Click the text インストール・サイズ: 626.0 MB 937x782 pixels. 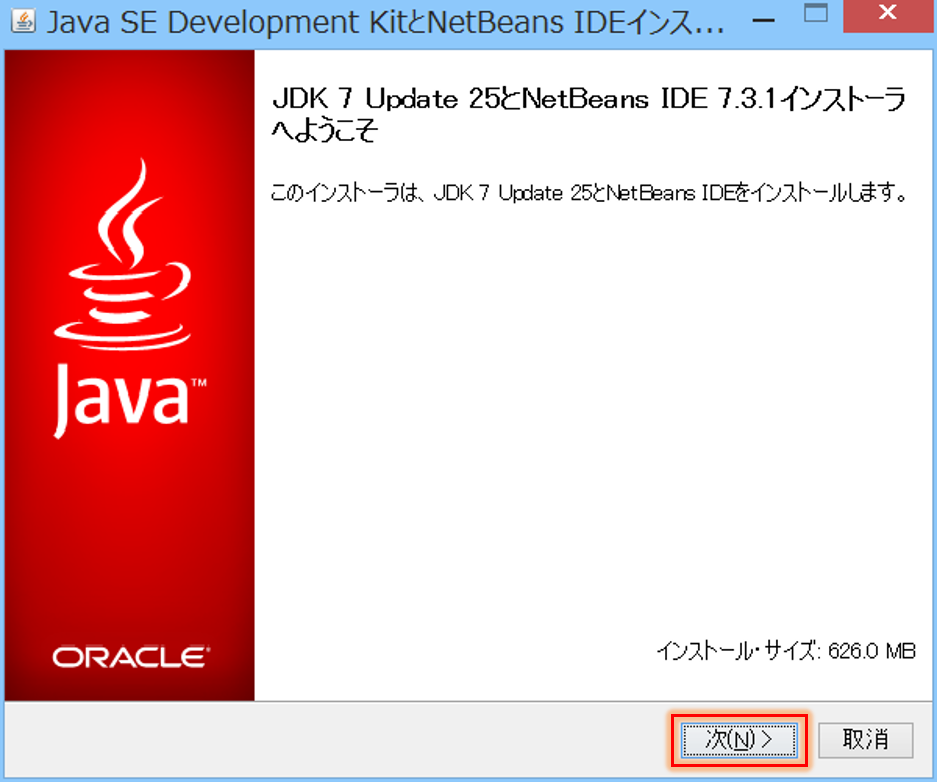(786, 651)
